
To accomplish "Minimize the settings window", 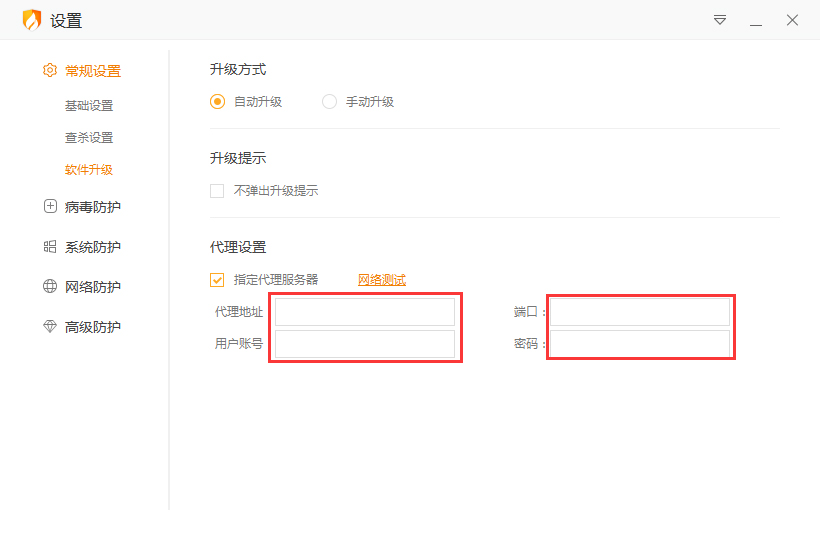I will click(x=756, y=20).
